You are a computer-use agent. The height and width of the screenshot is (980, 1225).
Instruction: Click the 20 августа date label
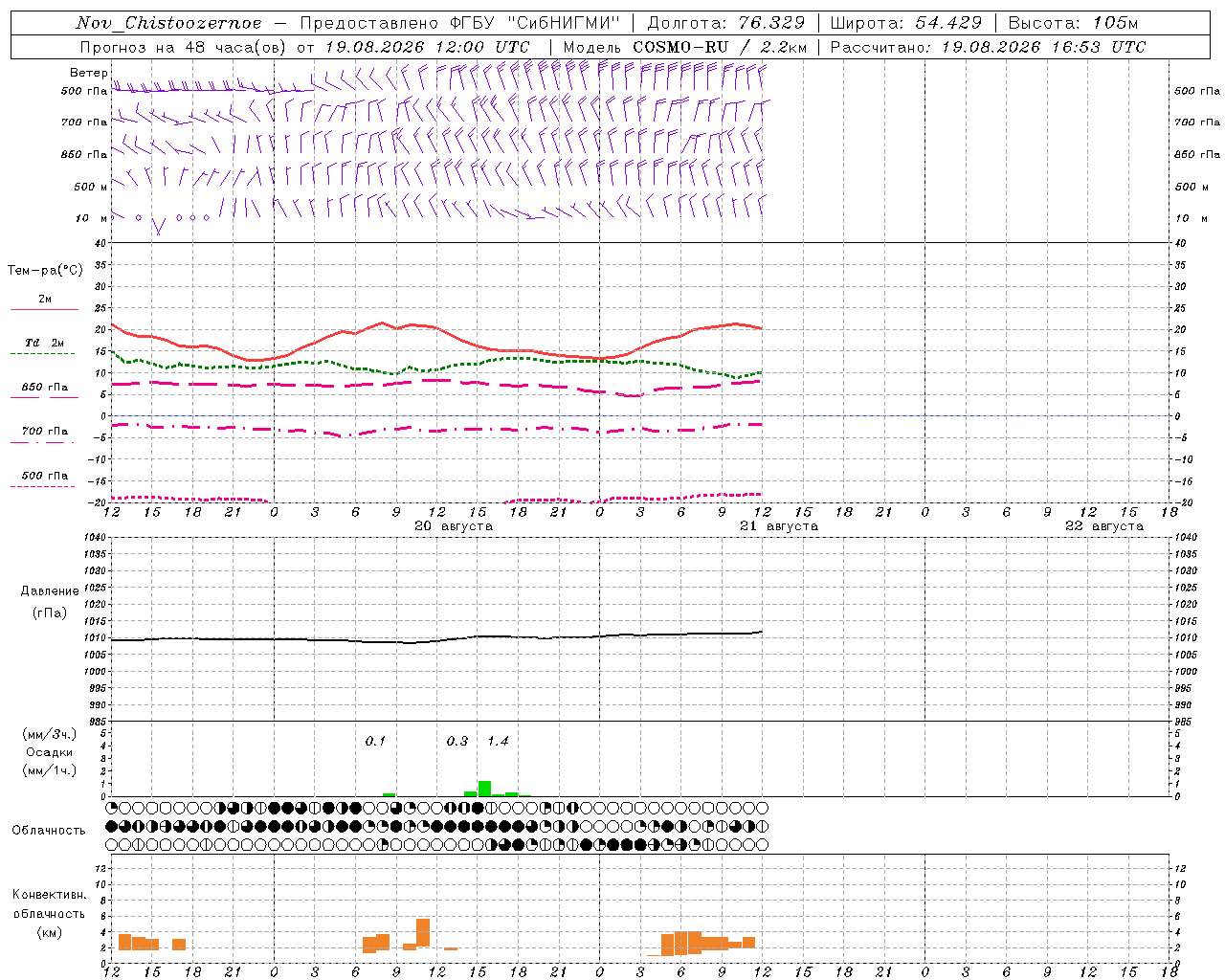(x=454, y=526)
